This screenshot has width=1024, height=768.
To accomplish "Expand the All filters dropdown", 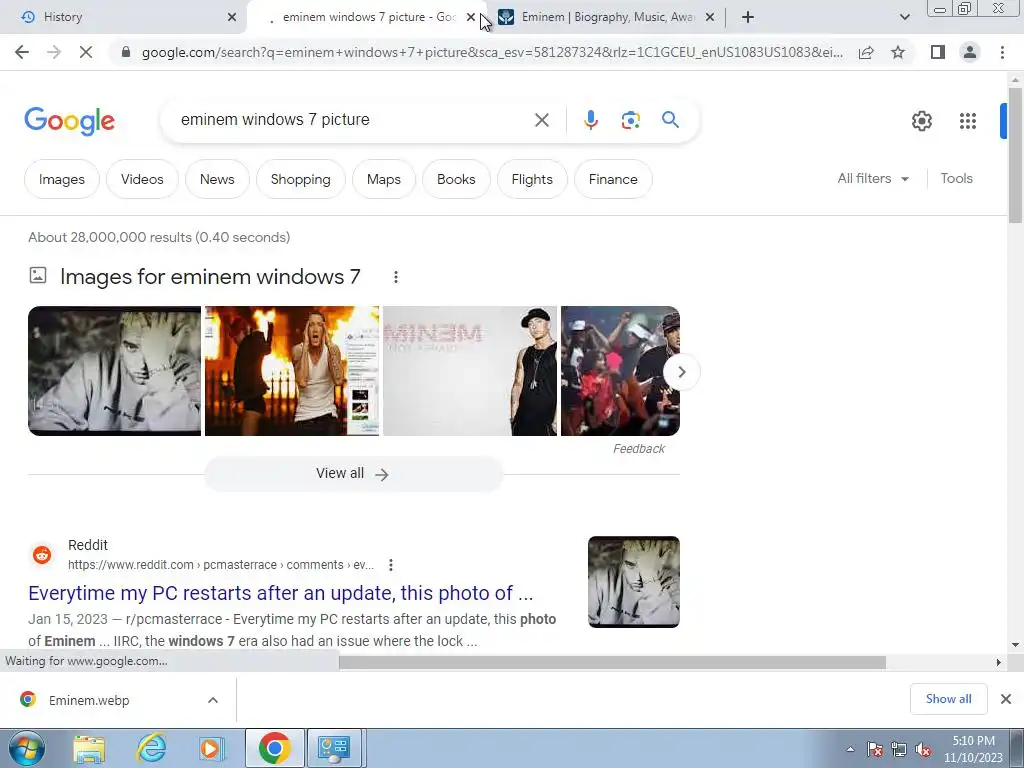I will point(873,178).
